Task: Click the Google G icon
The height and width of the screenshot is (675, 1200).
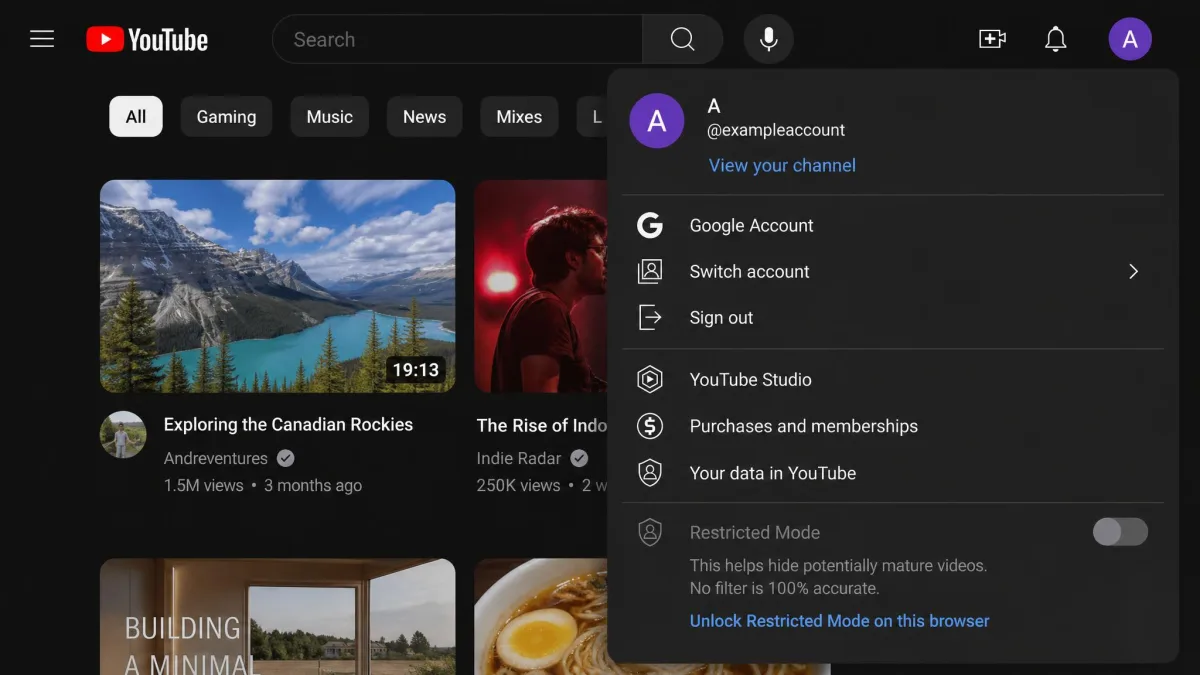Action: point(650,225)
